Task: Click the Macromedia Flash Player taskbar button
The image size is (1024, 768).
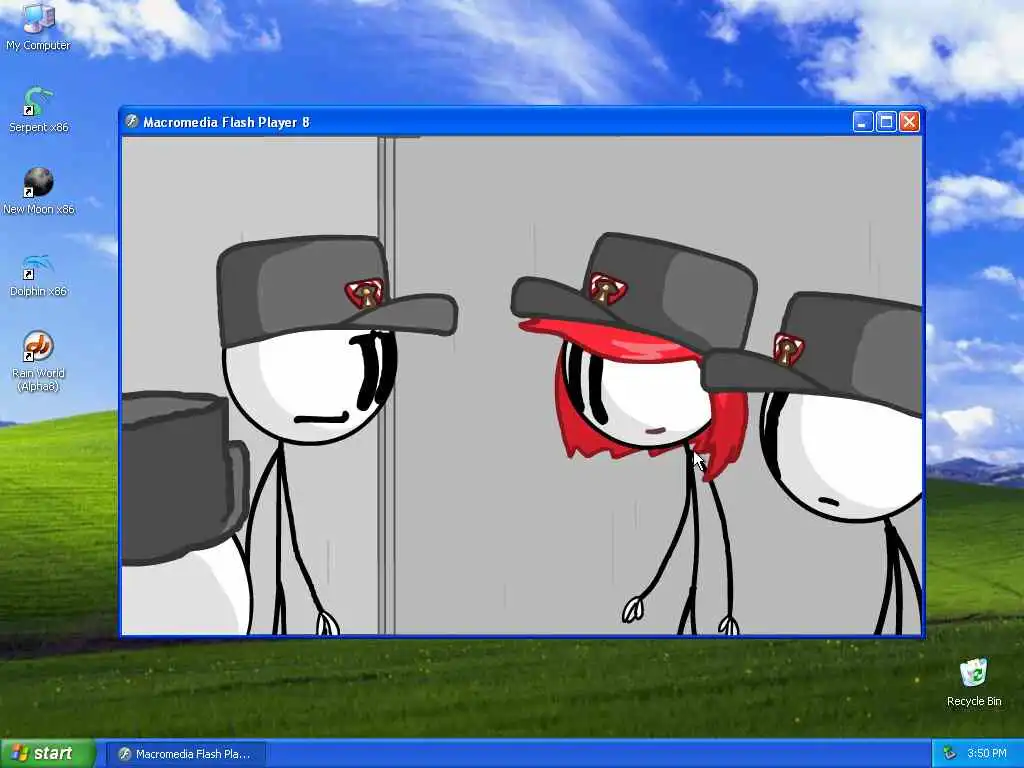Action: coord(185,754)
